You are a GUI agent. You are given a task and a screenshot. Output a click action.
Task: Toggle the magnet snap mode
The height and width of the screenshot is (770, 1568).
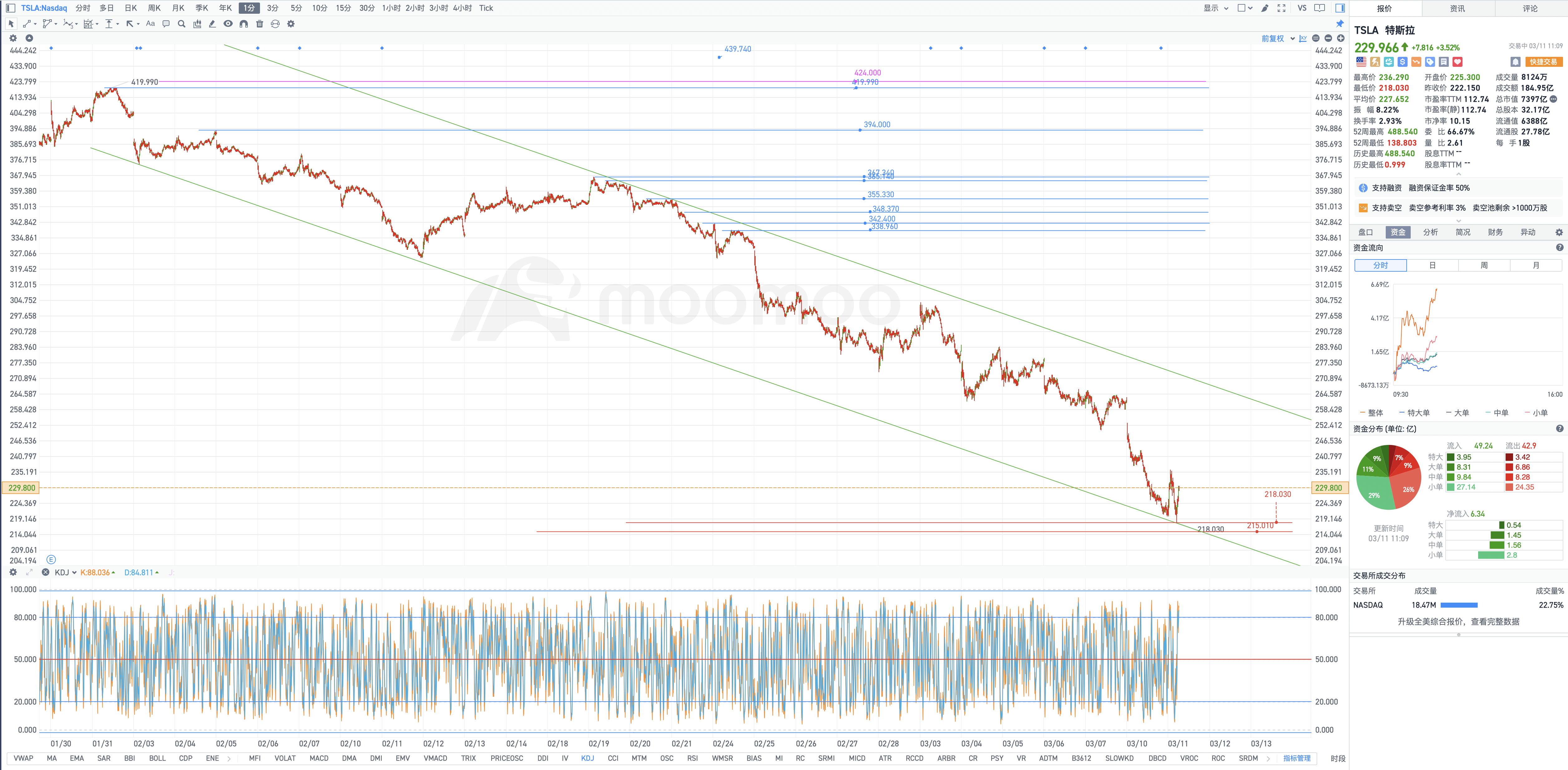(x=243, y=24)
